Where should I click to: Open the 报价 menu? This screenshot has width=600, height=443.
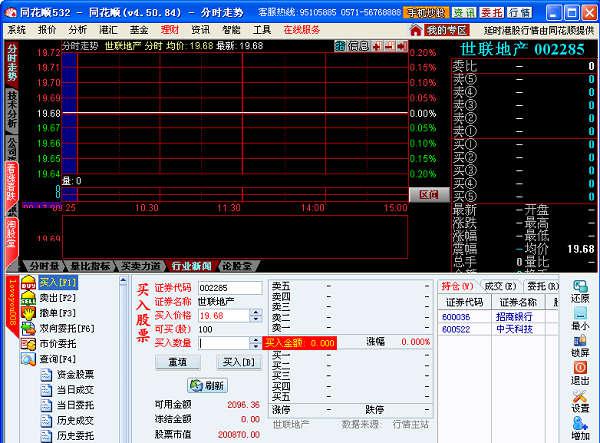tap(47, 30)
